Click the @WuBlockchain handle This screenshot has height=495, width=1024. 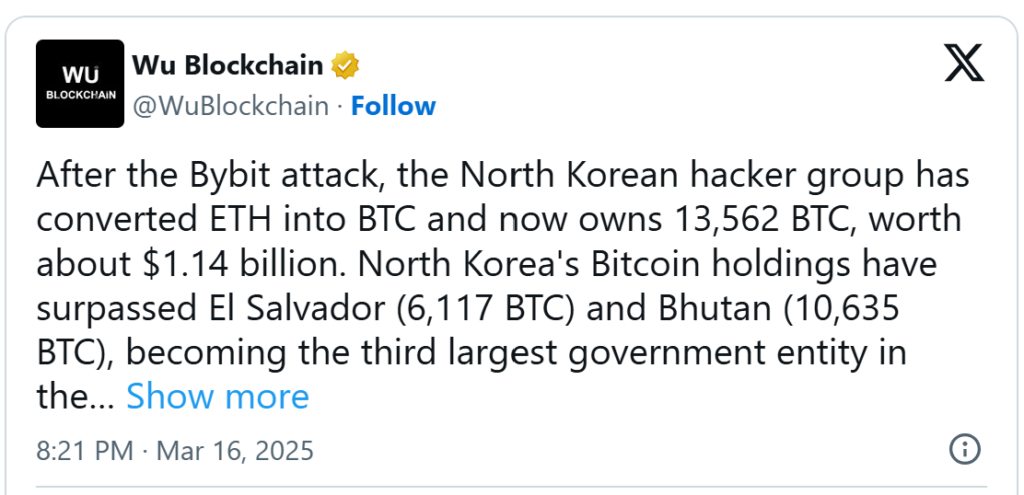(230, 106)
